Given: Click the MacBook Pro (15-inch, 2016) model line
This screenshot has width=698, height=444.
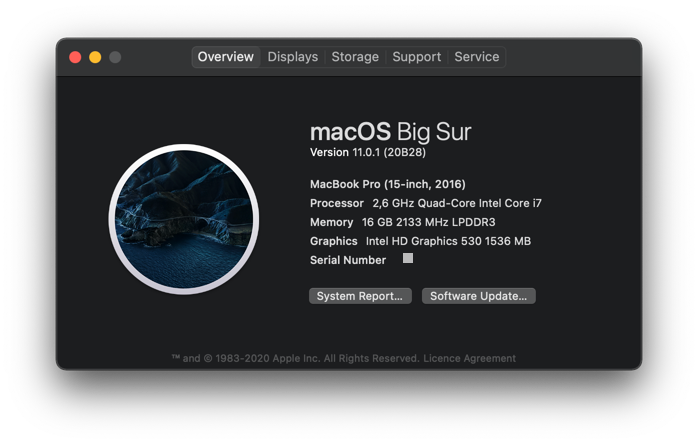Looking at the screenshot, I should [387, 184].
